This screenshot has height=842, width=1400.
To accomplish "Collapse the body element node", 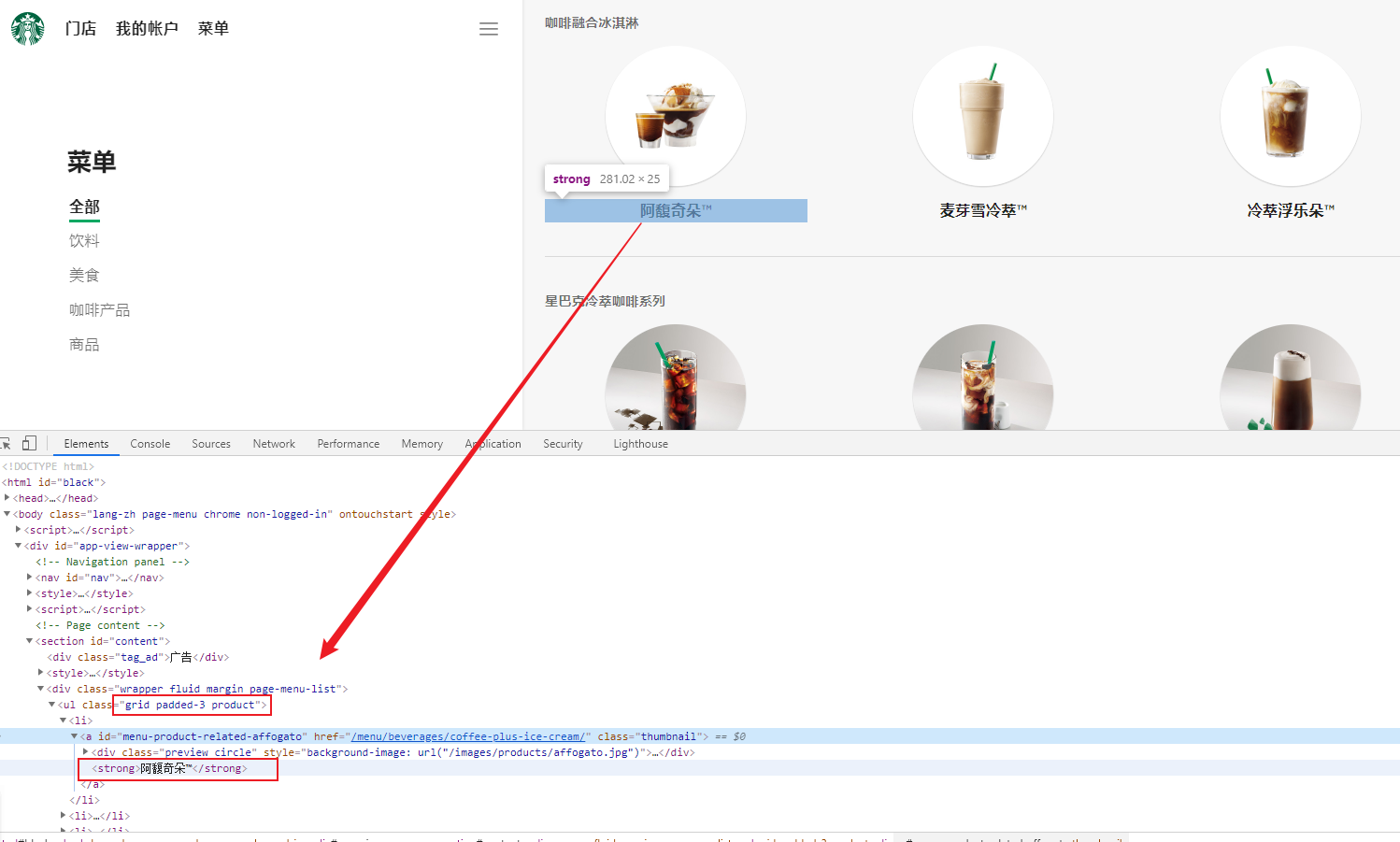I will [x=7, y=514].
